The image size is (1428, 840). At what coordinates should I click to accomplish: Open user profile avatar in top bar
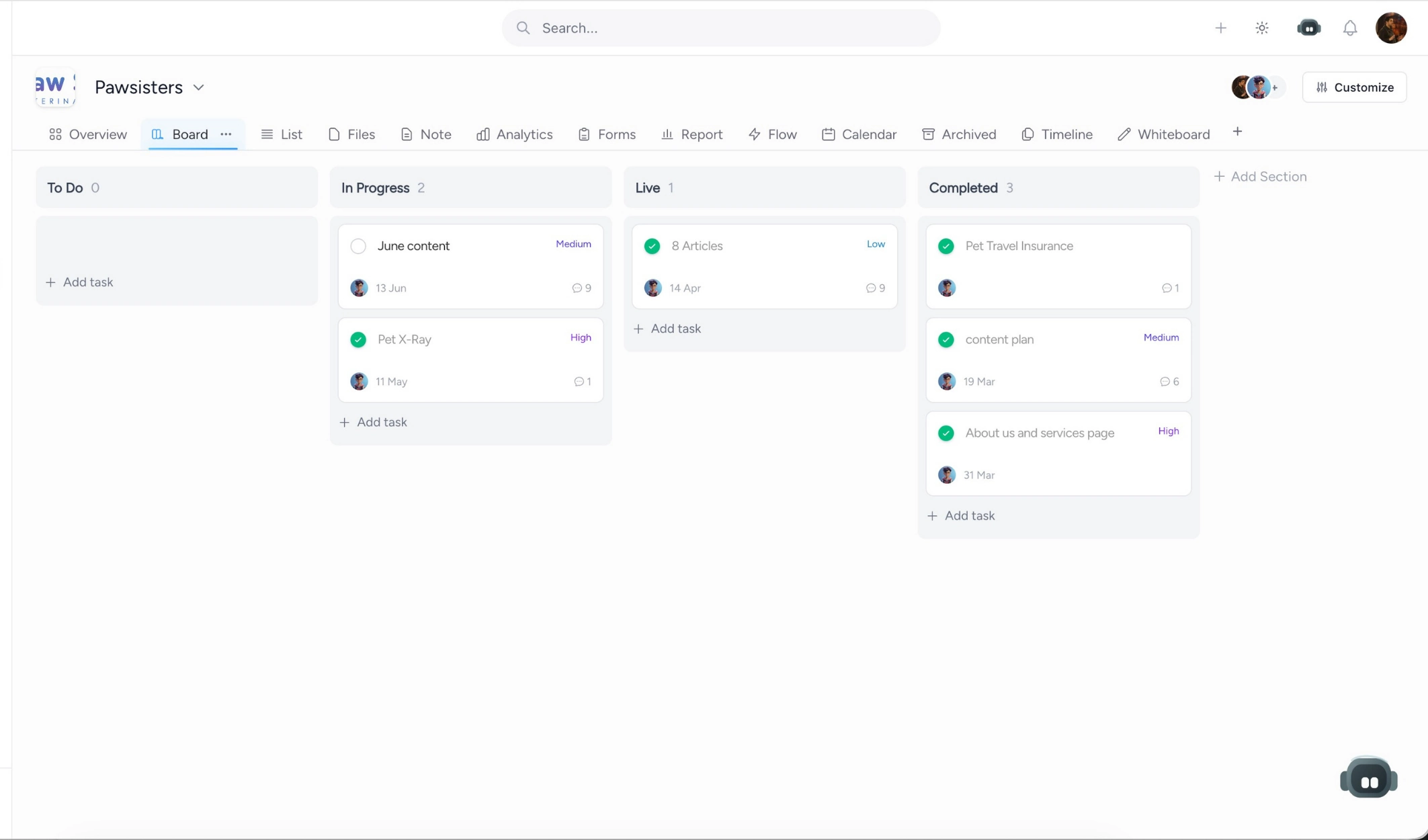tap(1391, 28)
